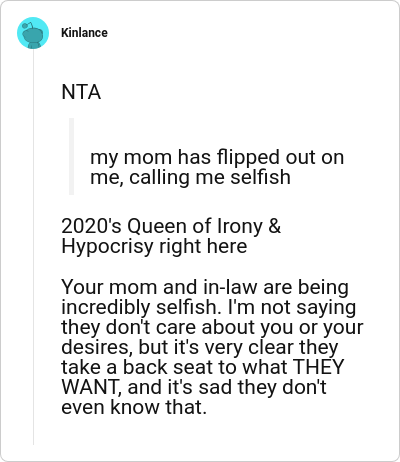The height and width of the screenshot is (462, 400).
Task: Click the text "2020's"
Action: click(91, 226)
